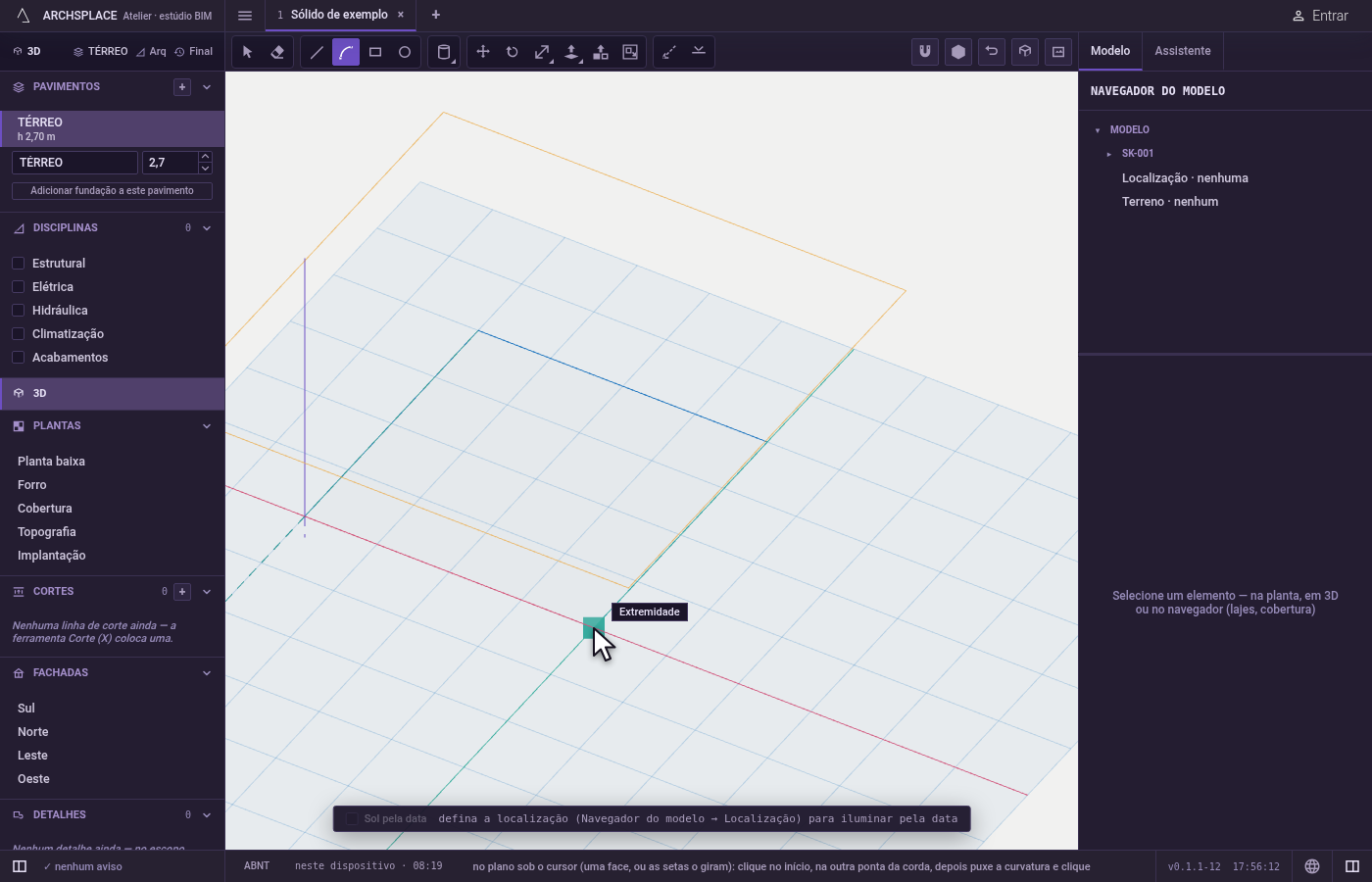Click the globe language icon in status bar

point(1312,866)
